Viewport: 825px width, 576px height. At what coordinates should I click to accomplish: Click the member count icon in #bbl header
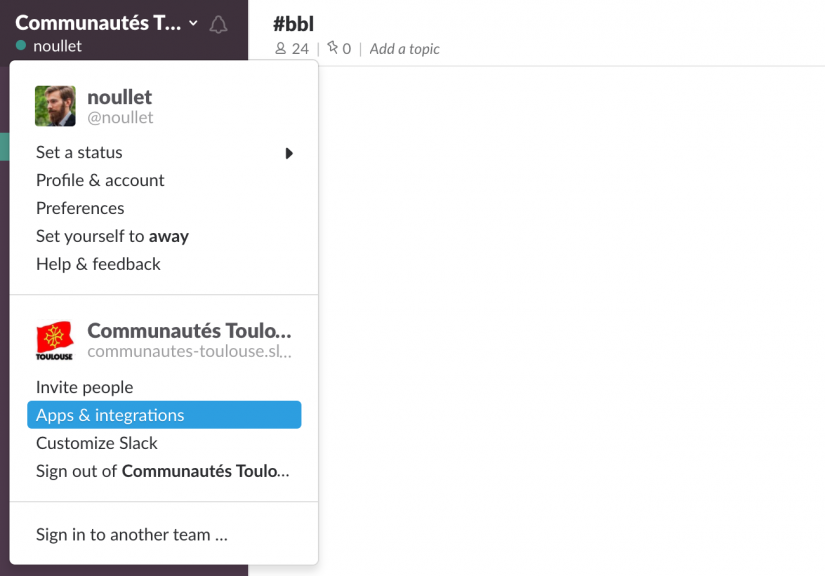[282, 46]
